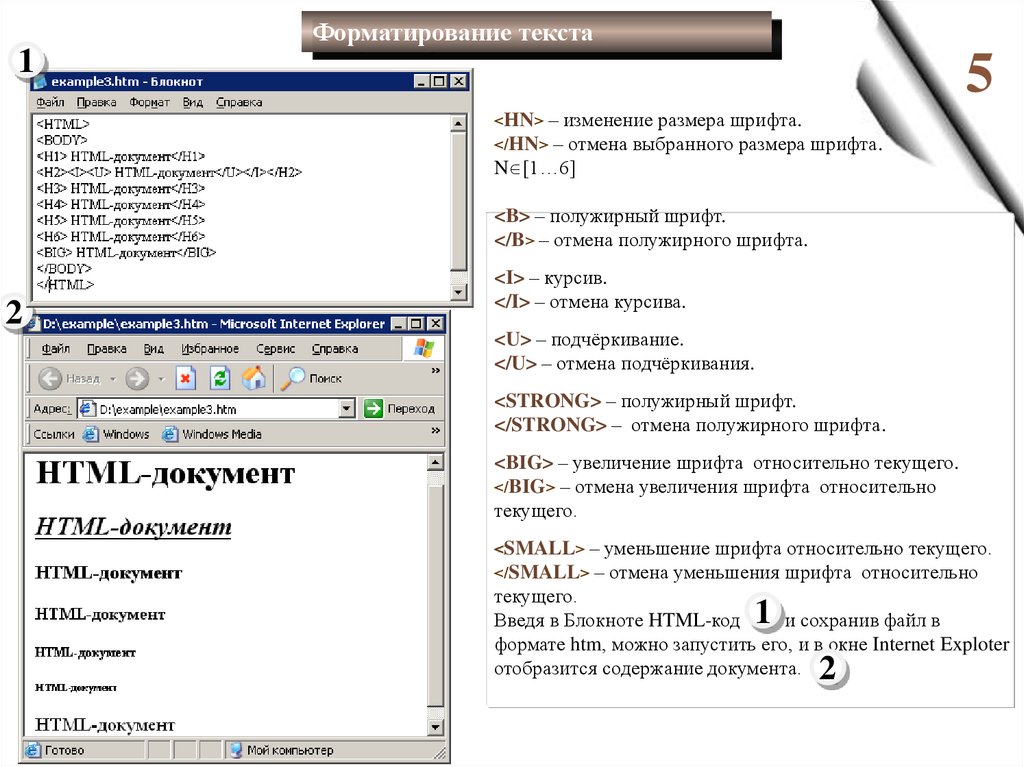Open Избранное menu in Internet Explorer

pos(210,348)
